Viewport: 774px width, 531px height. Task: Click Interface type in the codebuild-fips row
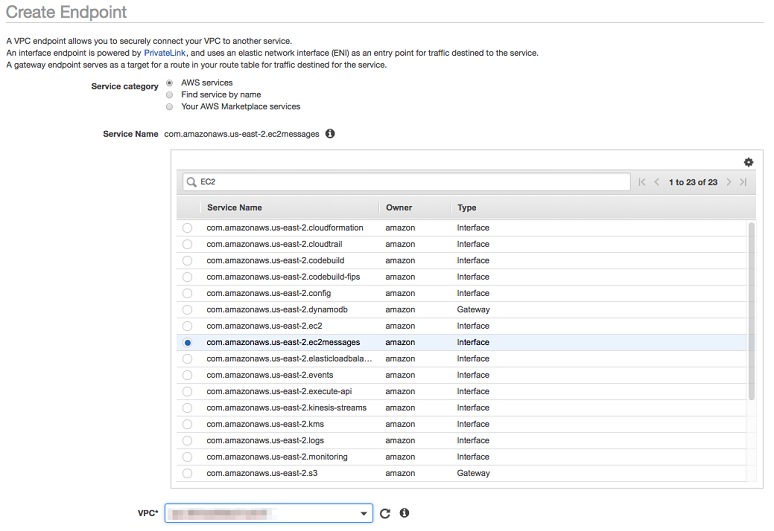tap(473, 277)
